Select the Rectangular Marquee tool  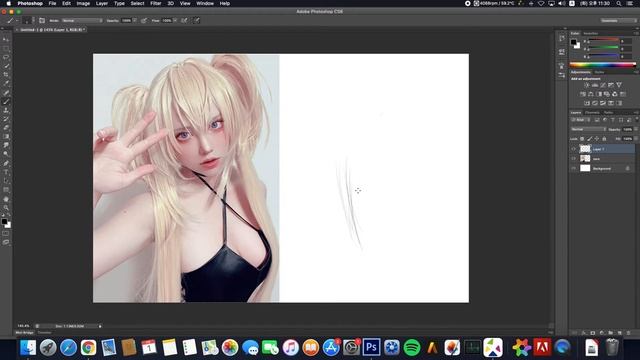(x=6, y=49)
